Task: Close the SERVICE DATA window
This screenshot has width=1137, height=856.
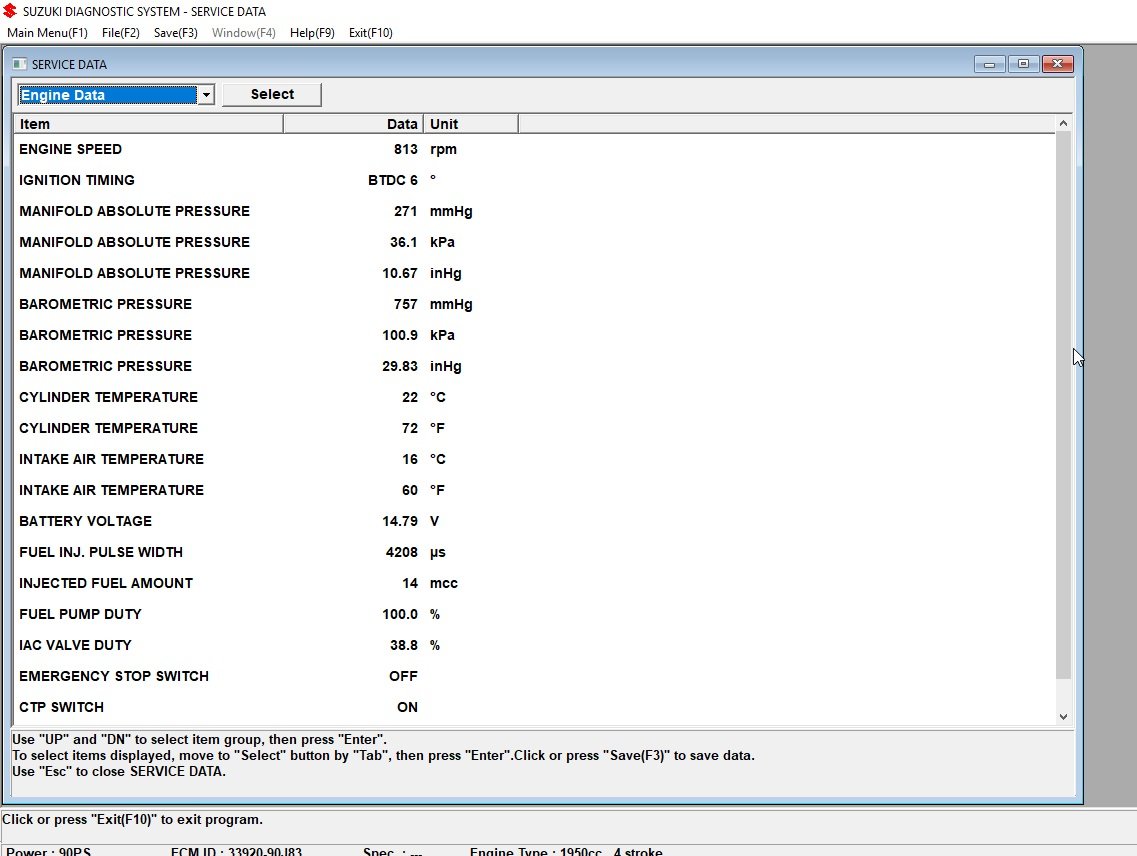Action: pos(1057,65)
